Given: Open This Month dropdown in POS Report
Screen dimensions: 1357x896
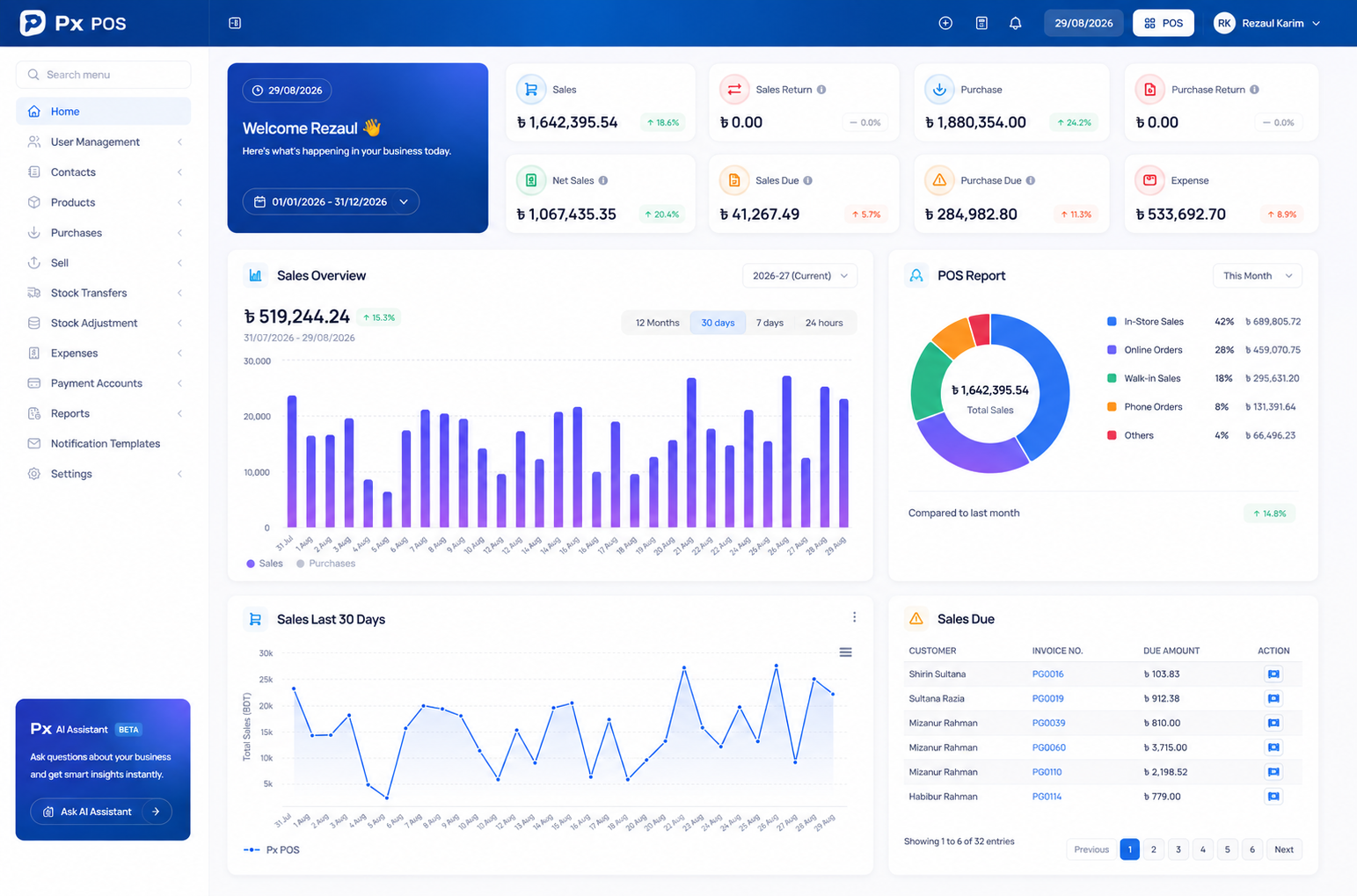Looking at the screenshot, I should [x=1257, y=276].
